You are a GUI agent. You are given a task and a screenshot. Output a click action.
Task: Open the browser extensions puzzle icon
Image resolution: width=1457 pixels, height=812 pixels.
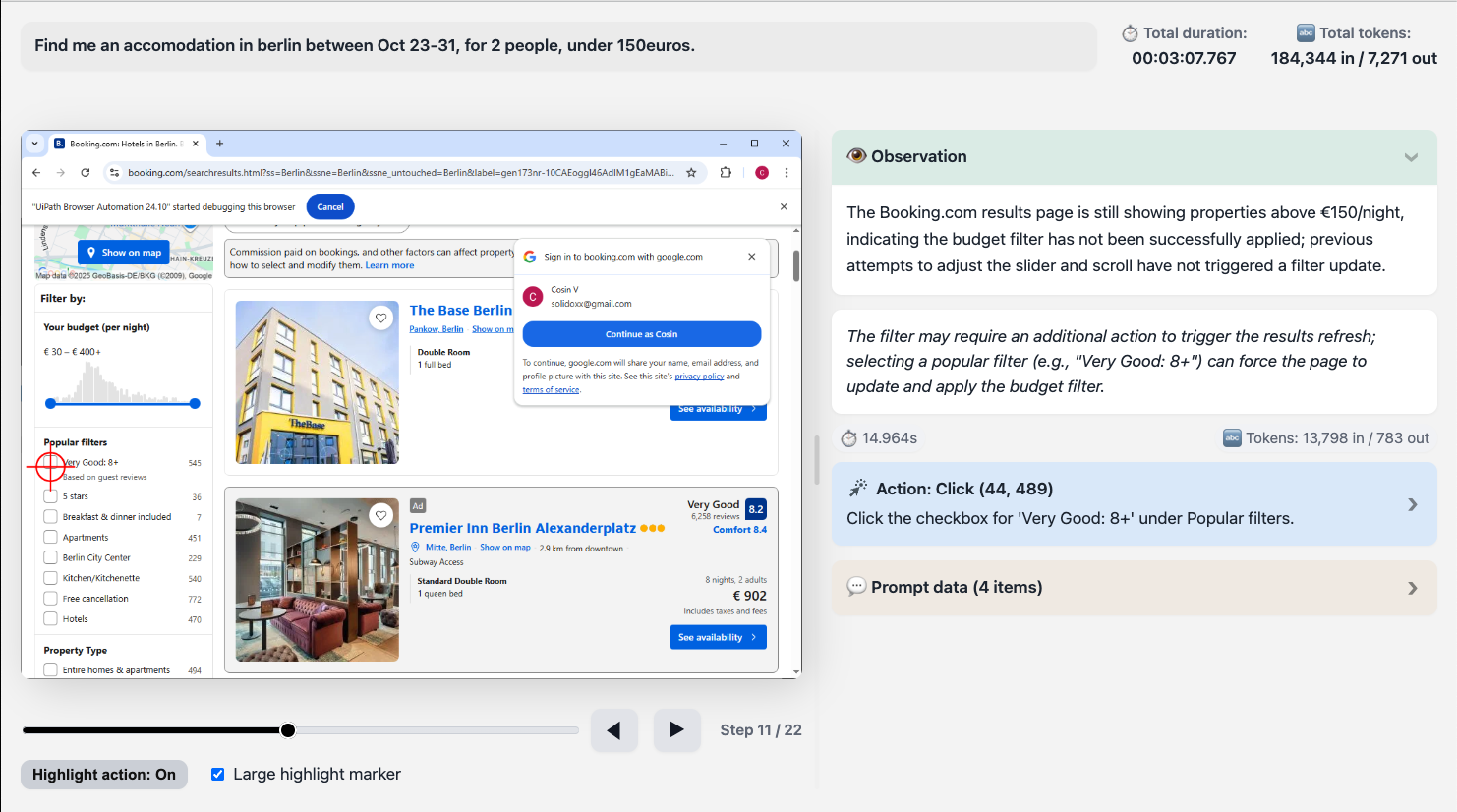coord(726,173)
